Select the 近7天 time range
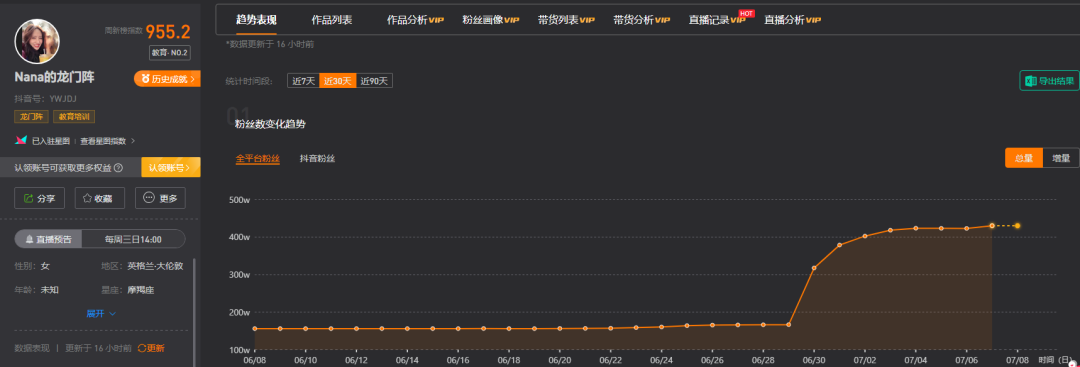This screenshot has height=367, width=1080. (303, 81)
